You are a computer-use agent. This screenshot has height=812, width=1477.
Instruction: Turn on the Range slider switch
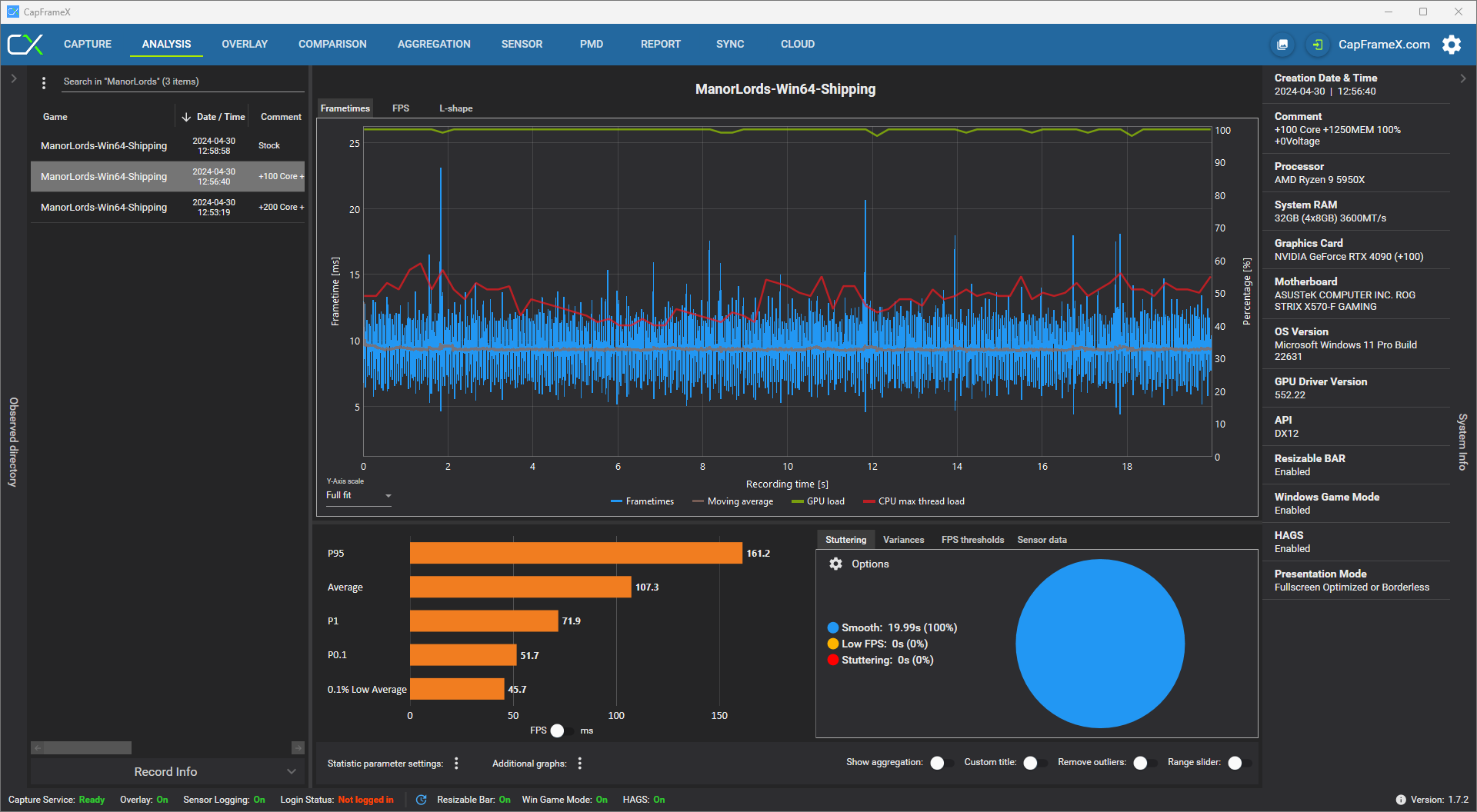pyautogui.click(x=1239, y=763)
